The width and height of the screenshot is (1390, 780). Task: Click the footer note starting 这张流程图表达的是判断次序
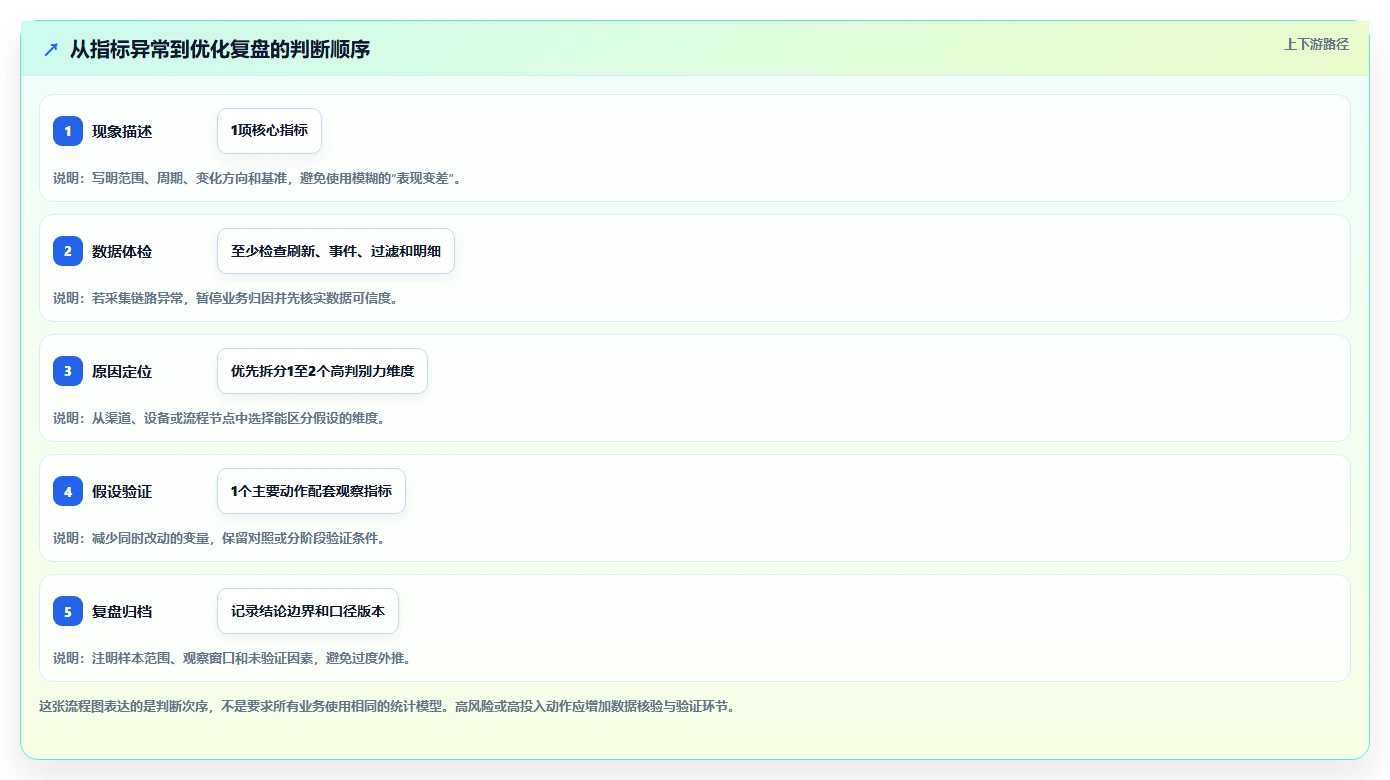(390, 706)
